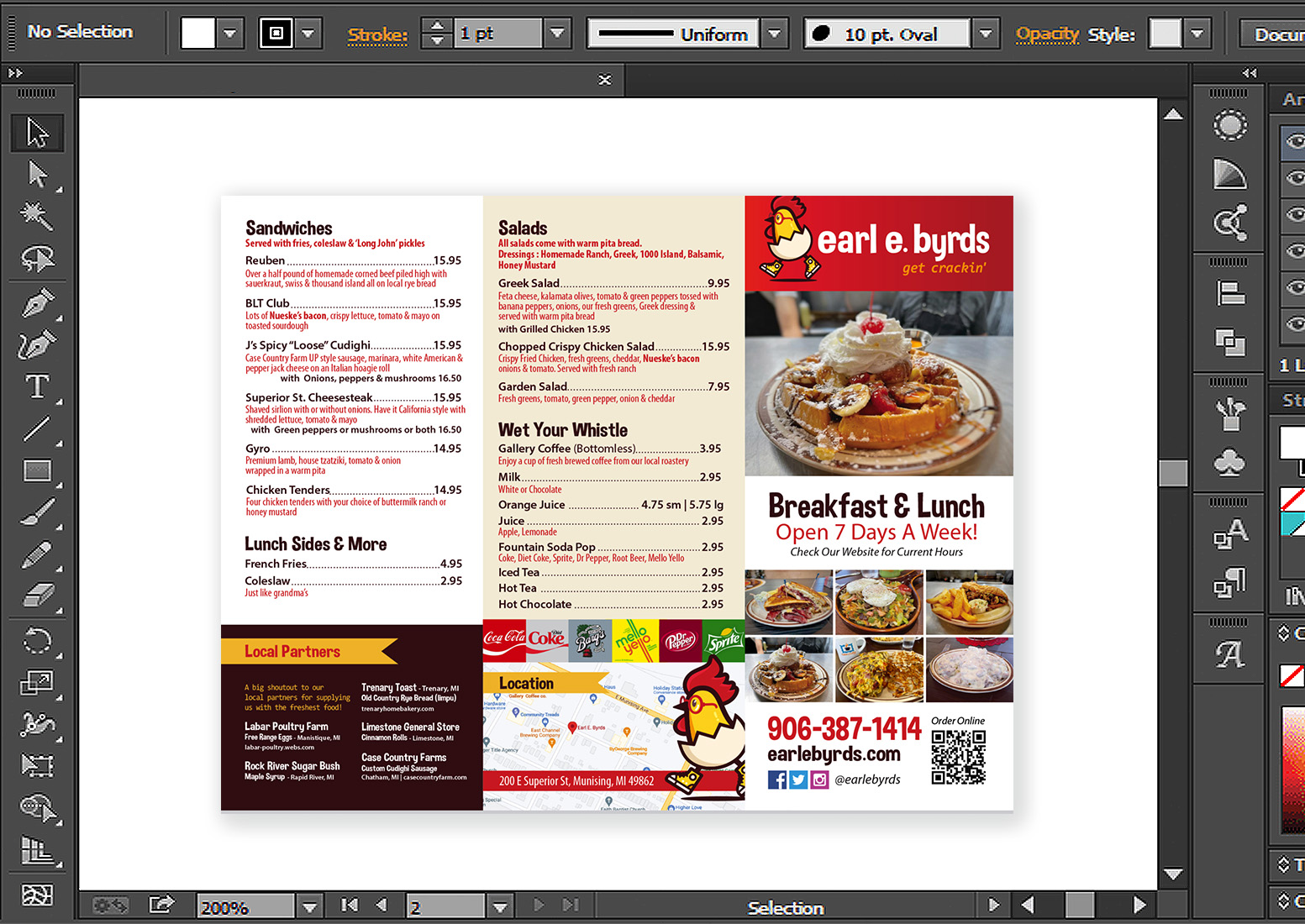
Task: Select the Line Segment tool
Action: click(38, 428)
